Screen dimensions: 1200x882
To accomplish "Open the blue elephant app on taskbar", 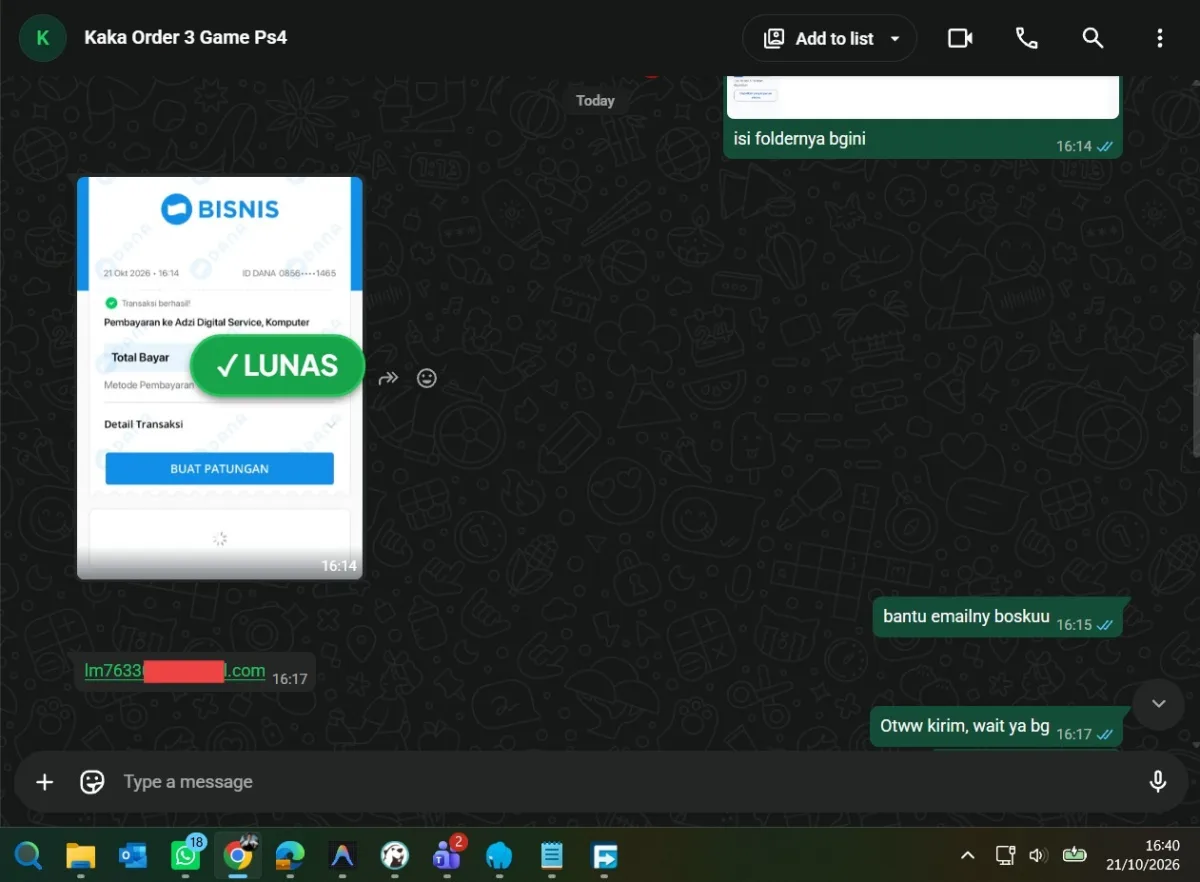I will (498, 856).
